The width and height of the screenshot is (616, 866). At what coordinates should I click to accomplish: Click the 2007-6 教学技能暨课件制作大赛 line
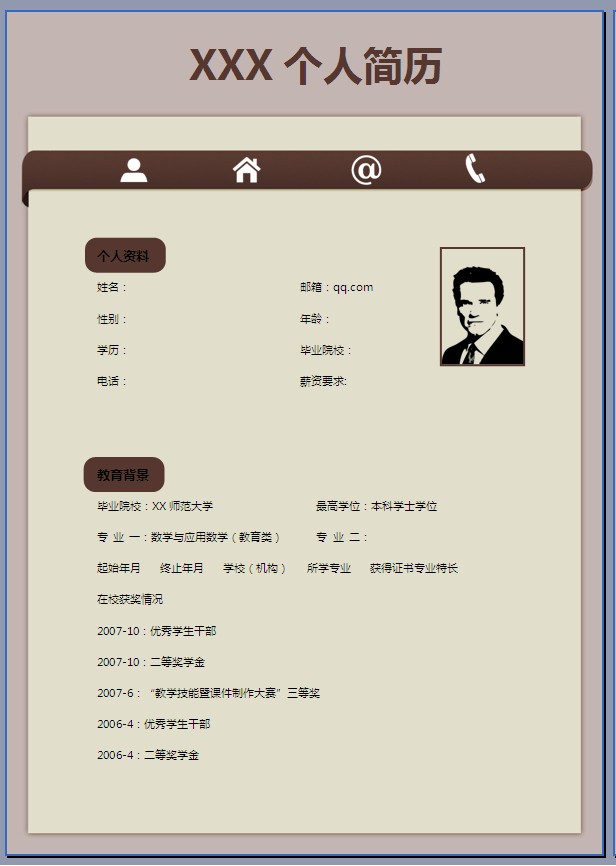pos(208,693)
